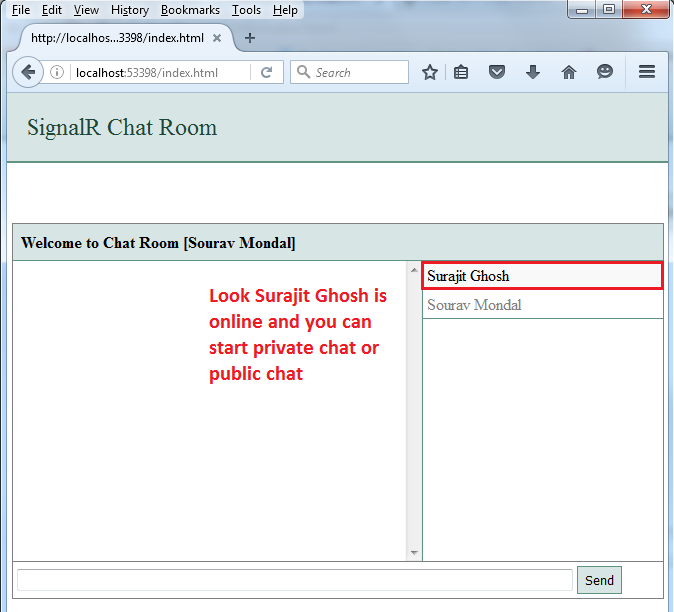The width and height of the screenshot is (674, 612).
Task: Reload the page with refresh icon
Action: [x=267, y=72]
